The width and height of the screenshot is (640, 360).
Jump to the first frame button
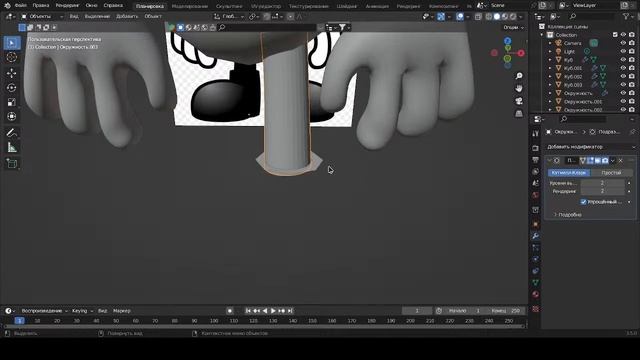tap(248, 311)
